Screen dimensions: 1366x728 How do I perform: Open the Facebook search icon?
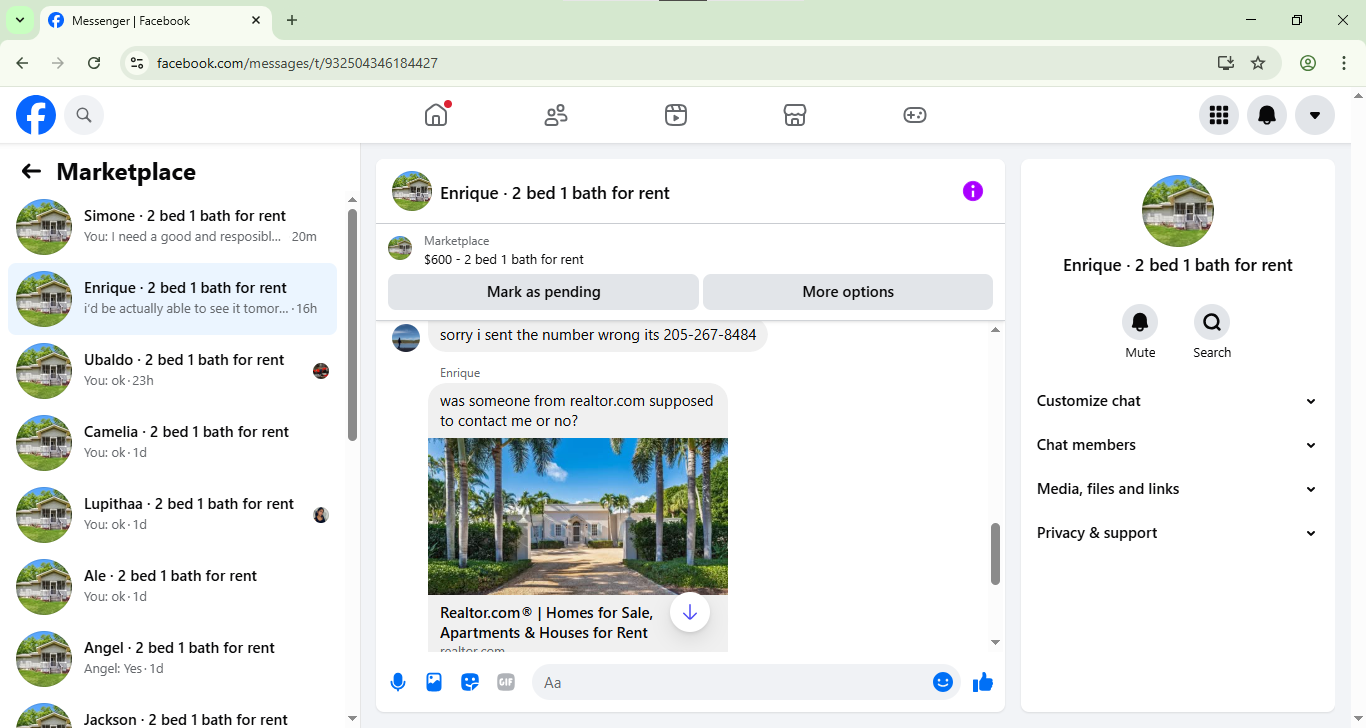[84, 115]
